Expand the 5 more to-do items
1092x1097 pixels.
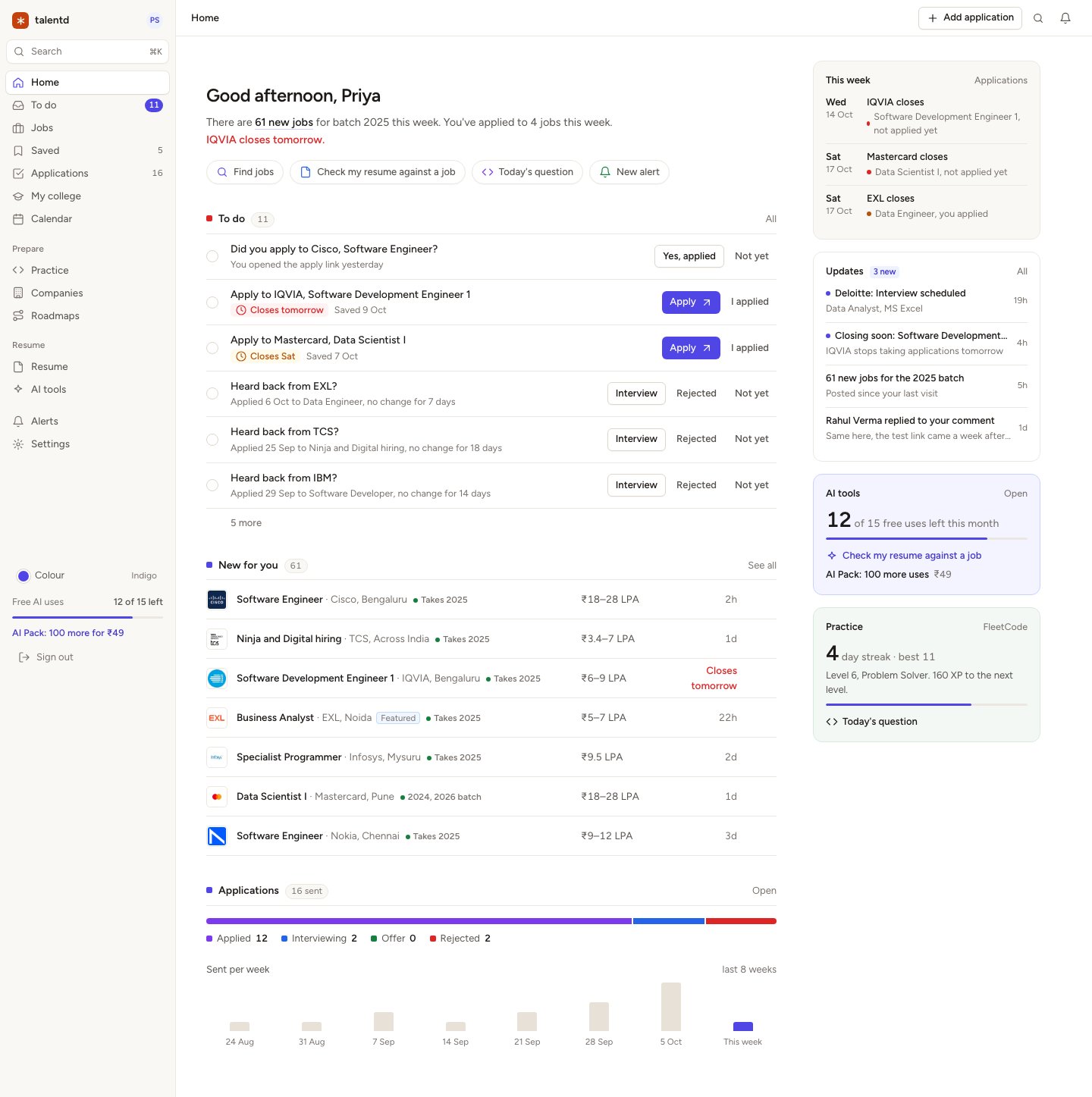click(x=246, y=523)
